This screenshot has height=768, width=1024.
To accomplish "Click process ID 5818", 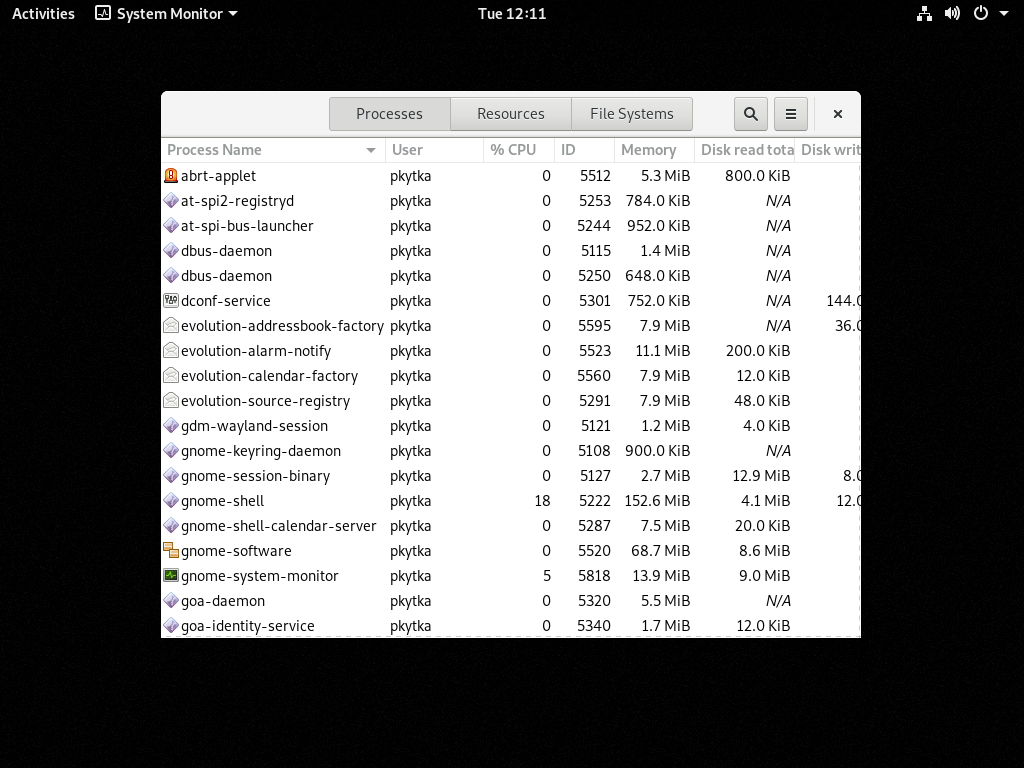I will 594,576.
